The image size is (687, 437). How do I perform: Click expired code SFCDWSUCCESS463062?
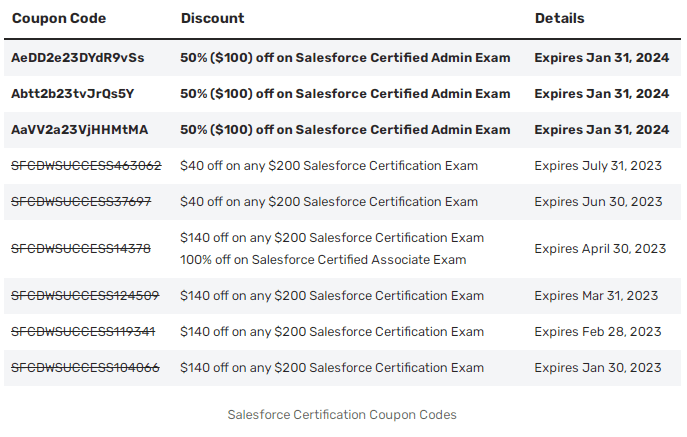(86, 166)
